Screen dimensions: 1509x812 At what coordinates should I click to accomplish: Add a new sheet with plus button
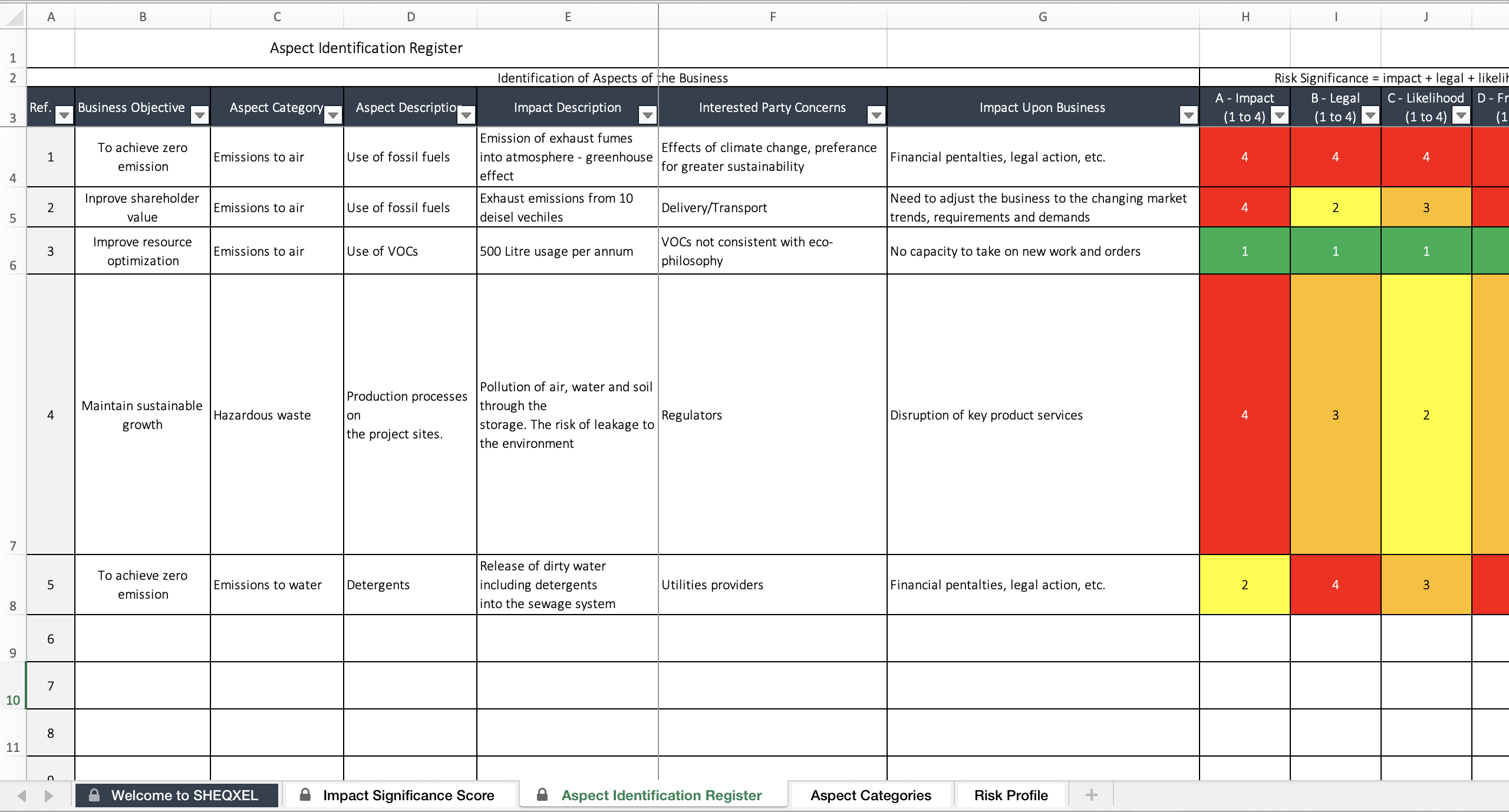coord(1091,795)
